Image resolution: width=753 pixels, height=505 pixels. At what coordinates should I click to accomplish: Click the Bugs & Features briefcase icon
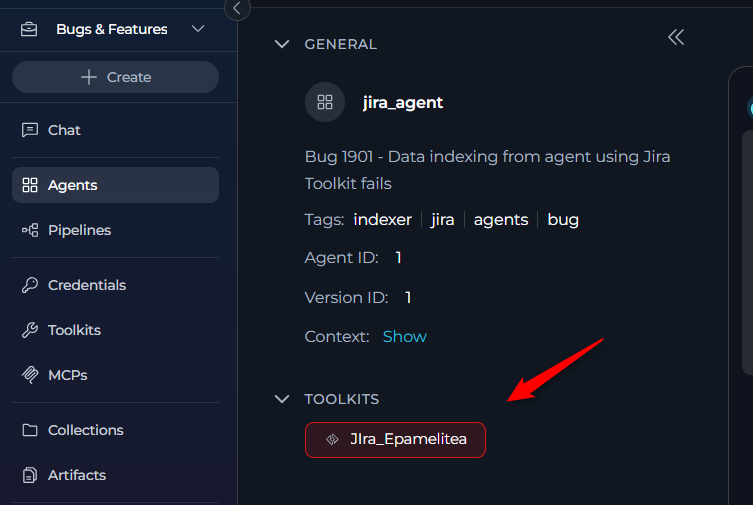pos(28,29)
